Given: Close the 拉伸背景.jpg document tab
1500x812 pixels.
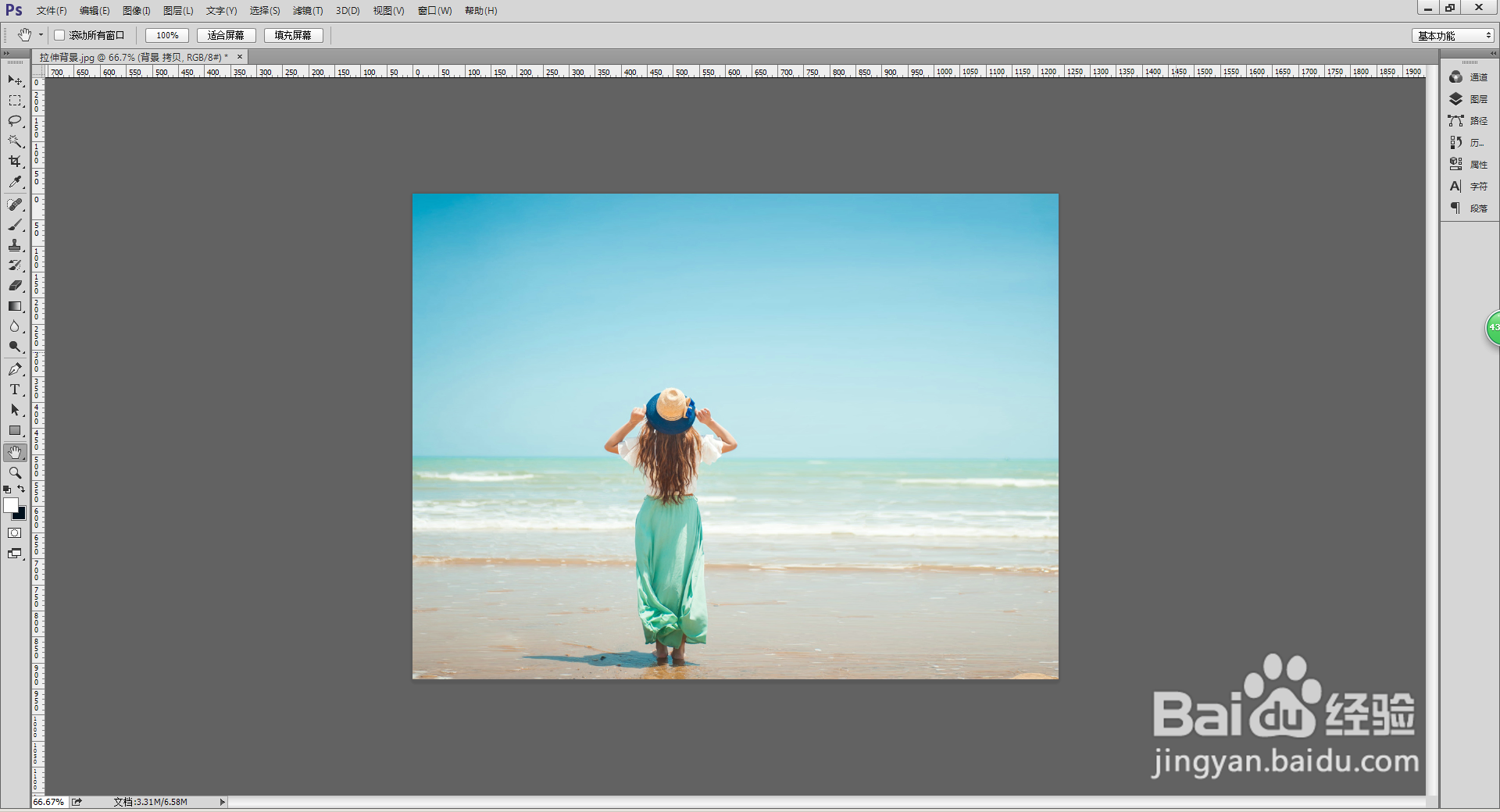Looking at the screenshot, I should pyautogui.click(x=240, y=57).
